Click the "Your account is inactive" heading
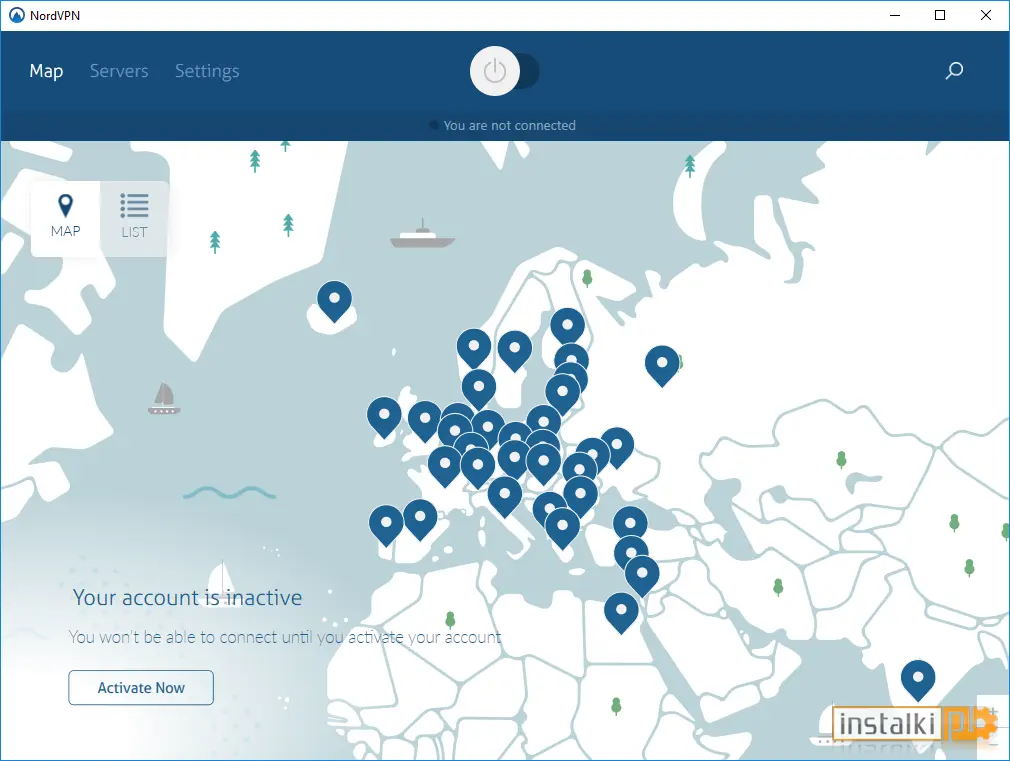1010x761 pixels. pos(187,597)
